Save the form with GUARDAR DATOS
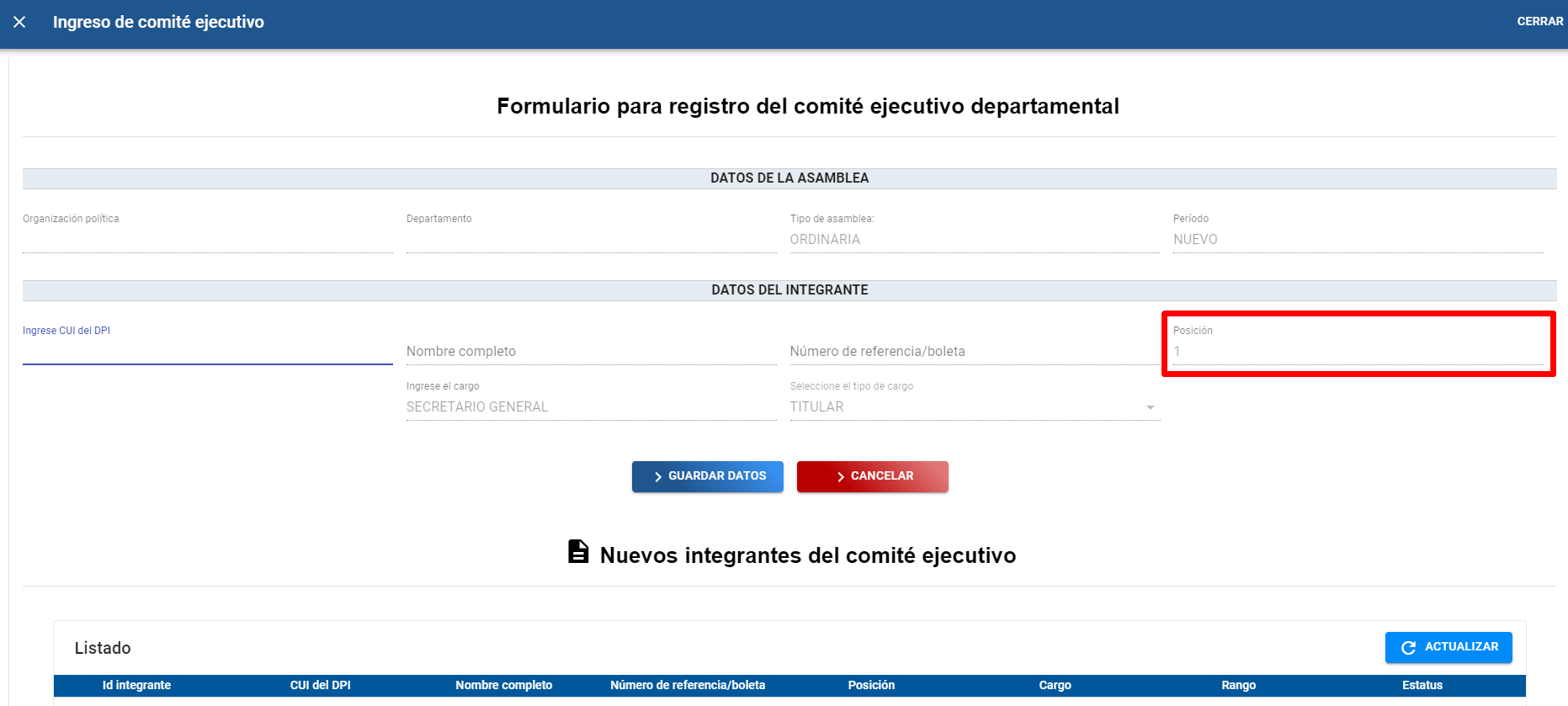The image size is (1568, 706). click(x=707, y=476)
